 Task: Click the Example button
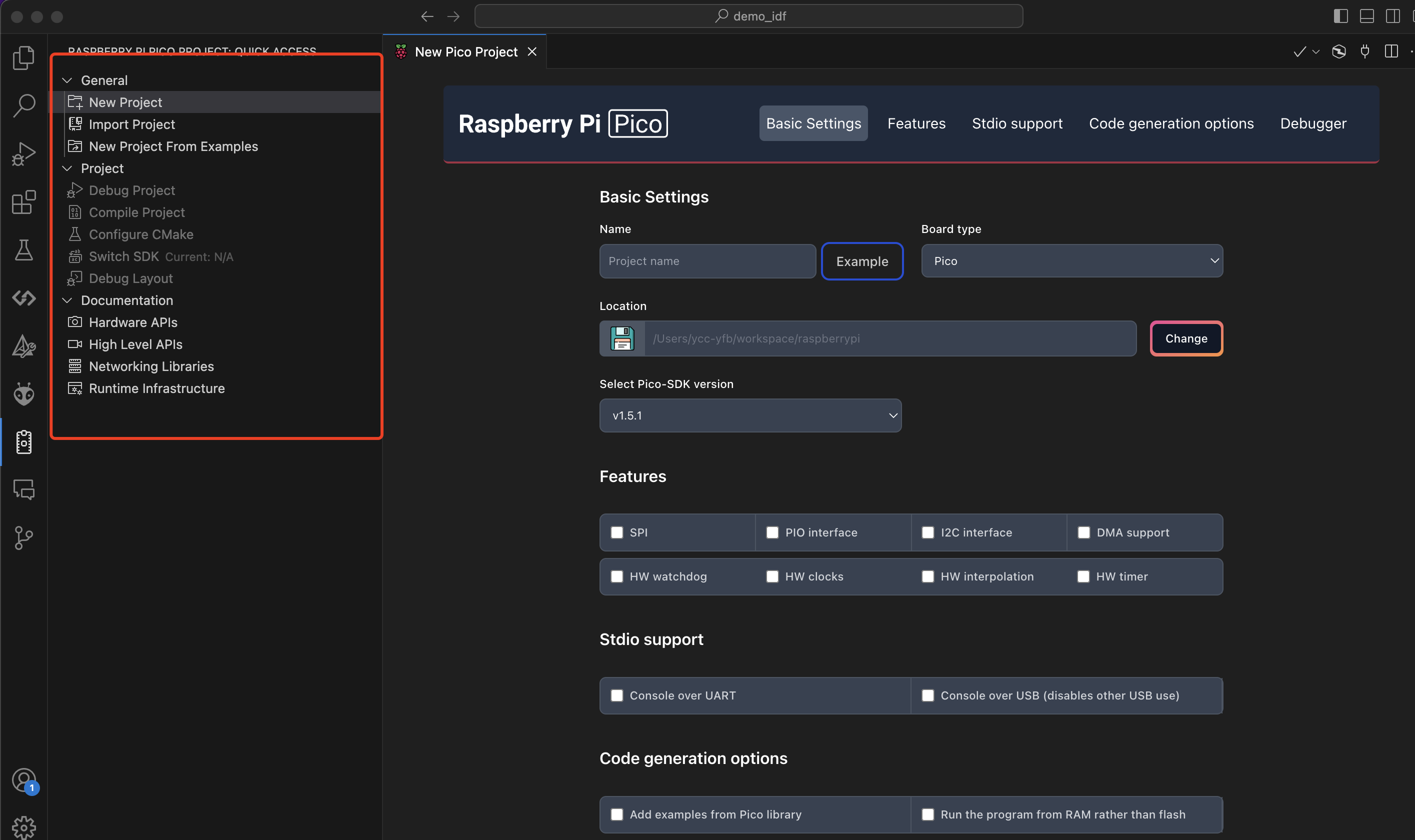click(862, 261)
